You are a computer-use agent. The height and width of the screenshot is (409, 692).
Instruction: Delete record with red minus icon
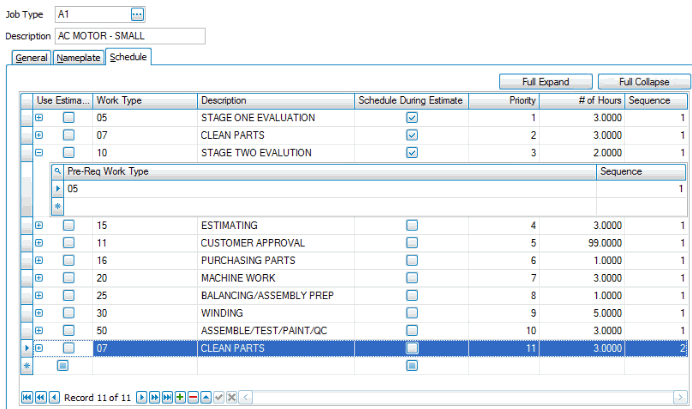tap(192, 398)
